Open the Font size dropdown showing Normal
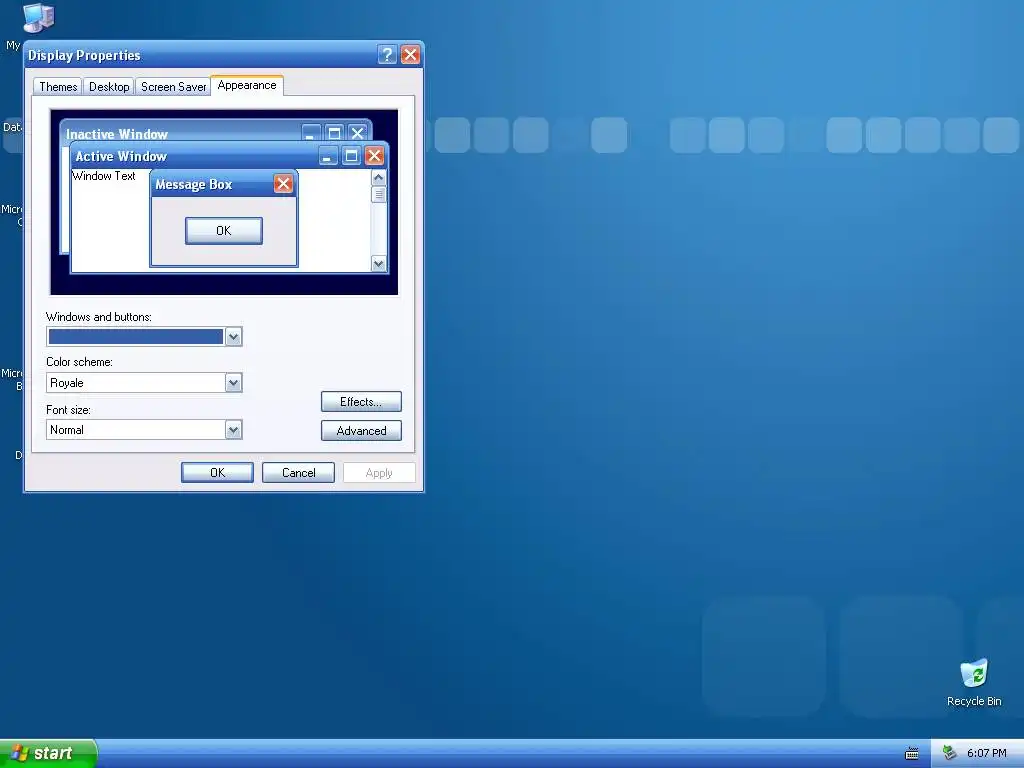The height and width of the screenshot is (768, 1024). (x=144, y=430)
